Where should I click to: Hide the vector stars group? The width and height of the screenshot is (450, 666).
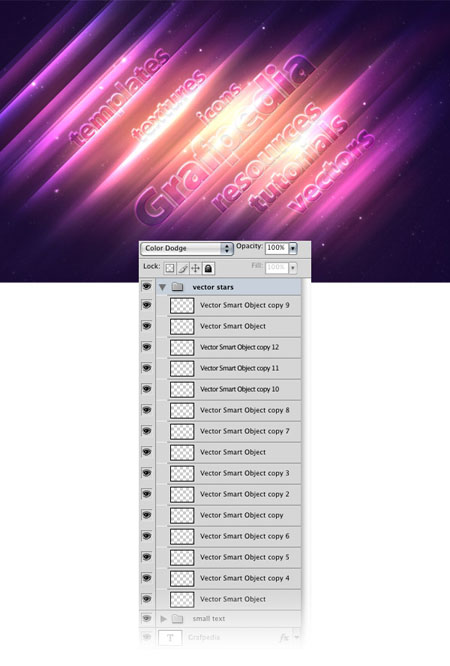pyautogui.click(x=147, y=287)
